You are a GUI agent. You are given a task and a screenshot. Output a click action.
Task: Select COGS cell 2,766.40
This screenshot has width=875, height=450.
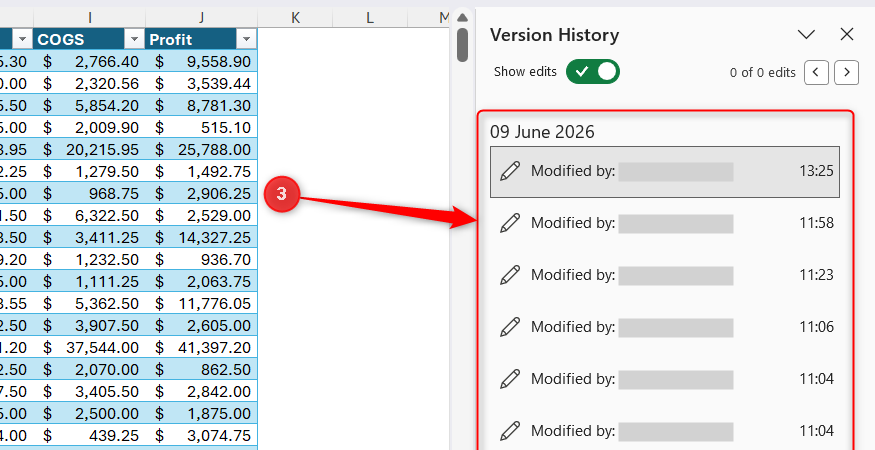(89, 61)
